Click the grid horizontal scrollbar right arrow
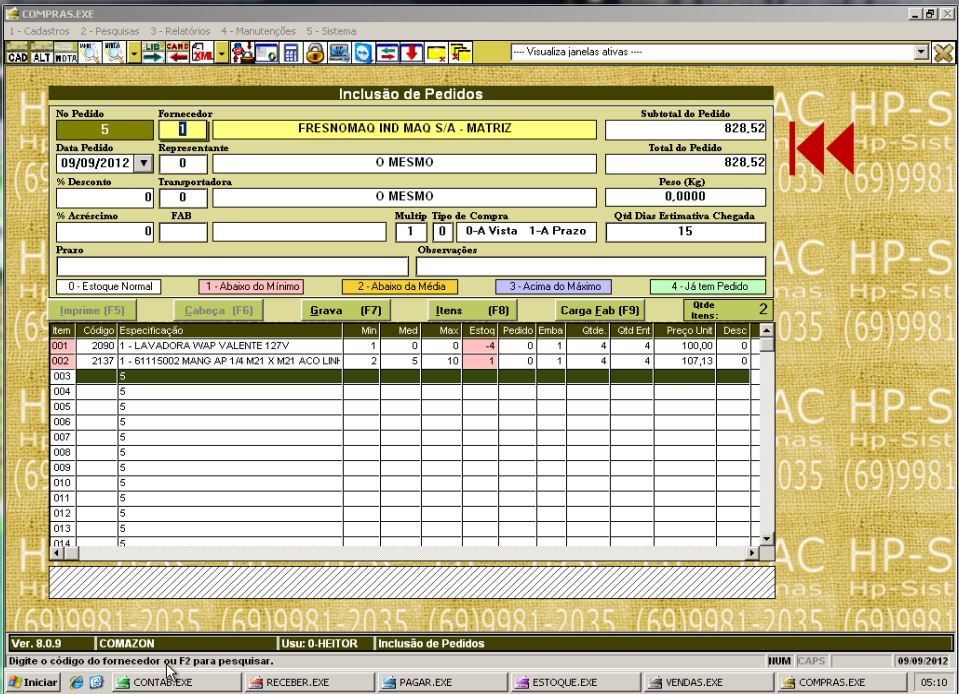Image resolution: width=959 pixels, height=694 pixels. [752, 553]
